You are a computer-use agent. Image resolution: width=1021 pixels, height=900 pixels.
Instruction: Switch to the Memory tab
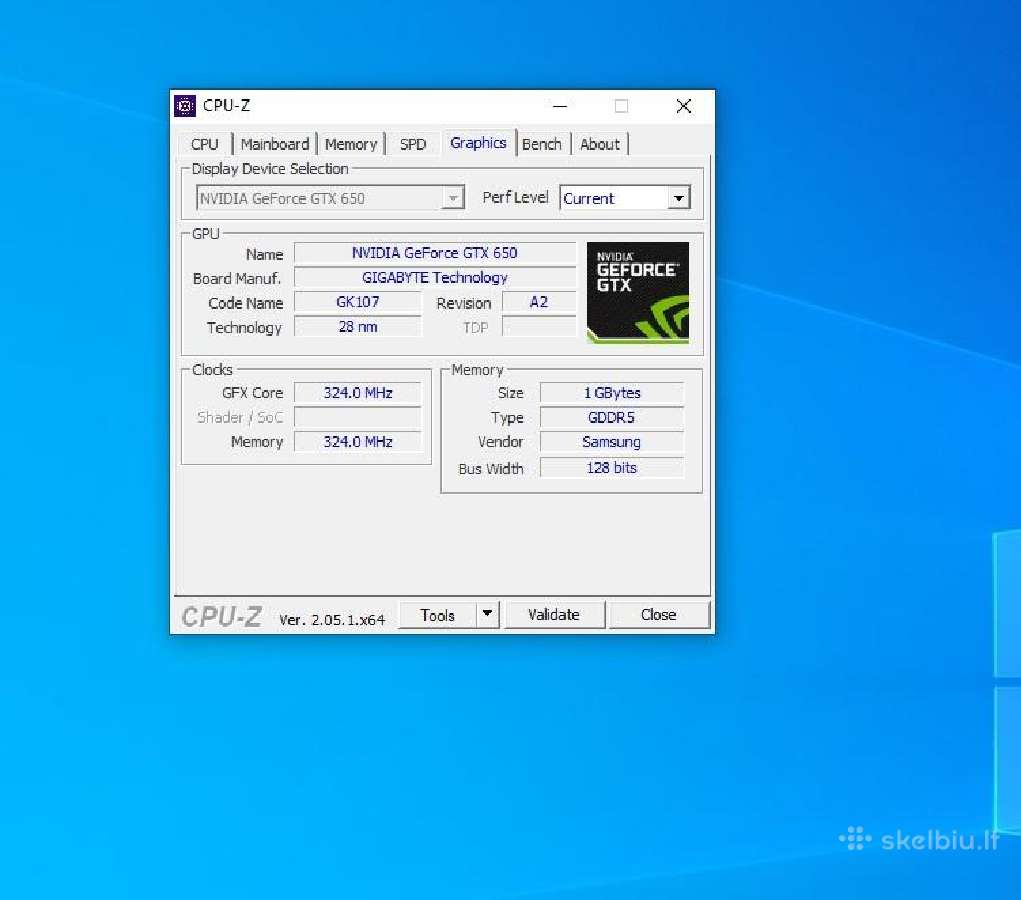tap(351, 144)
